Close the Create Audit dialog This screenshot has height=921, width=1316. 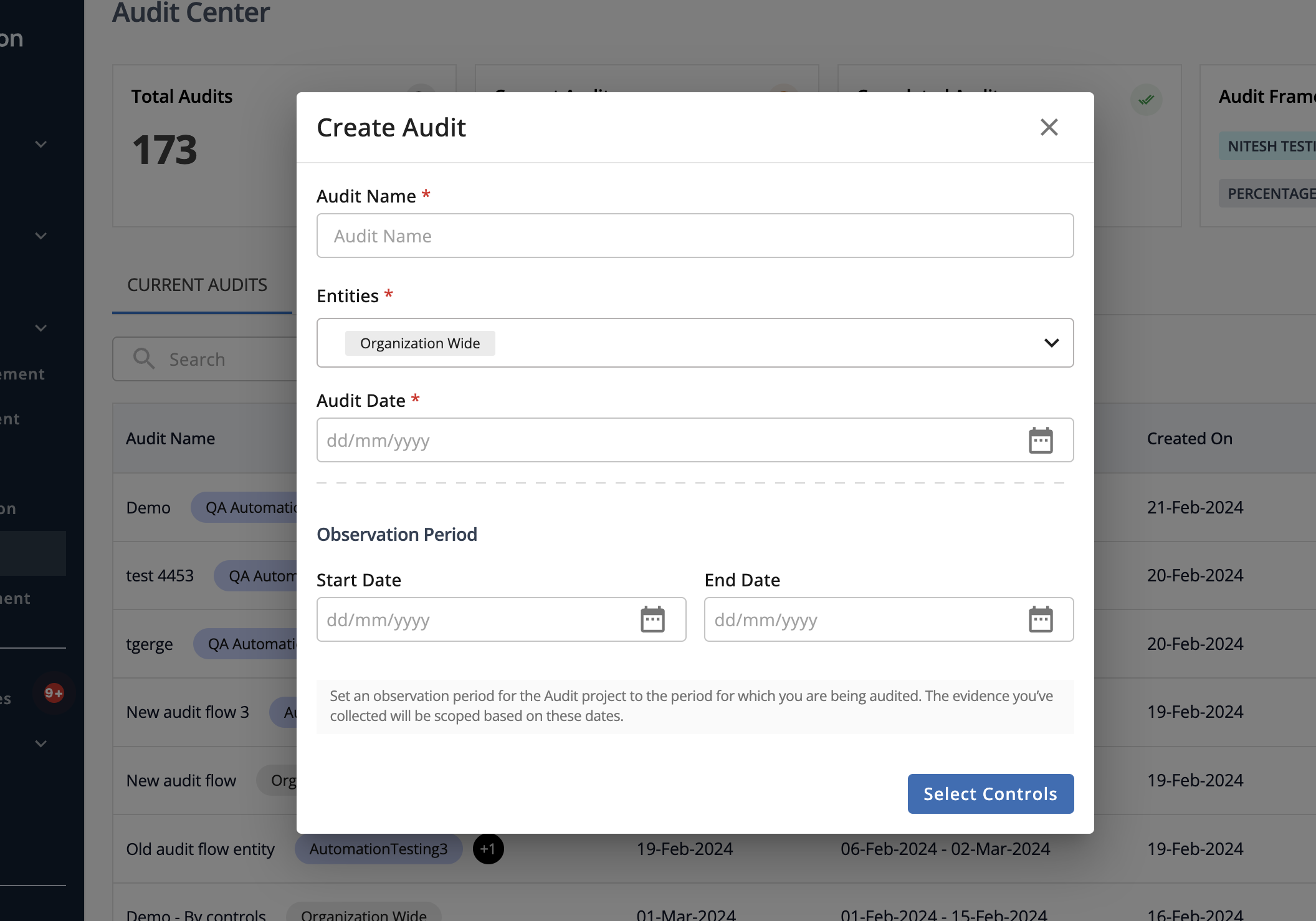(1049, 127)
